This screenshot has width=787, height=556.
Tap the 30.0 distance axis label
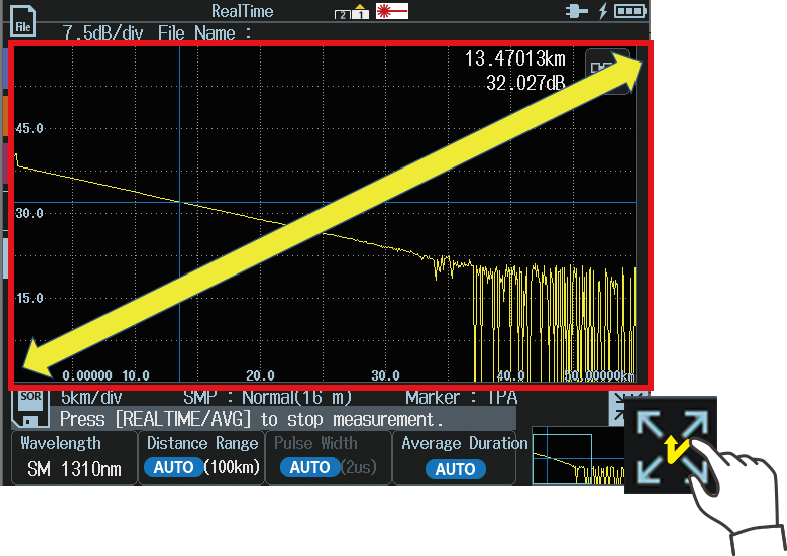[385, 375]
